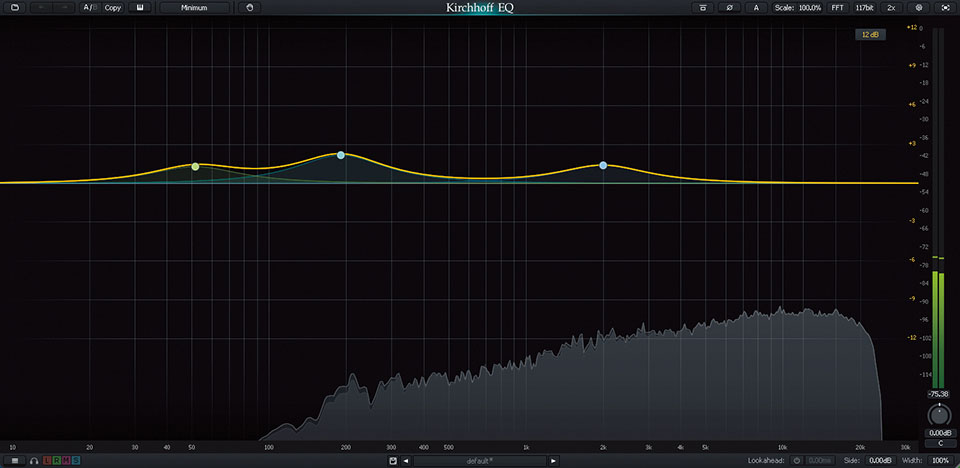Click the Kirchhoff EQ title logo
This screenshot has width=960, height=468.
(x=479, y=8)
